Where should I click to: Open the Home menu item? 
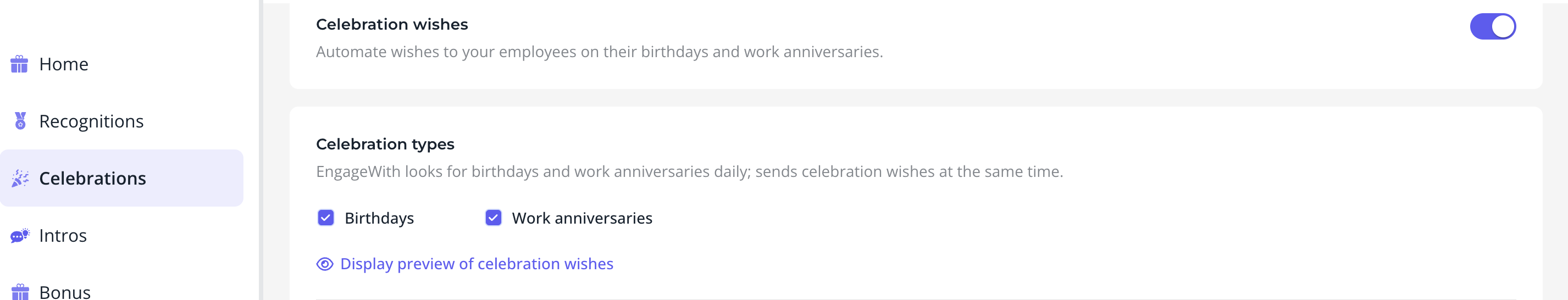tap(122, 64)
